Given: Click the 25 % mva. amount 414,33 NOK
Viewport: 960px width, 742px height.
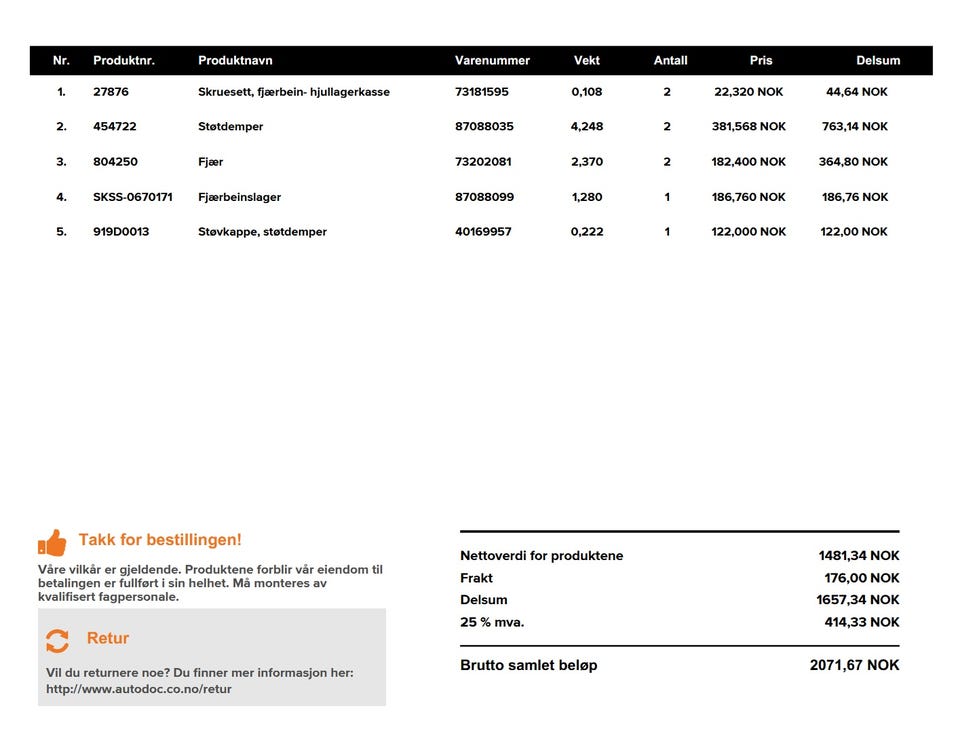Looking at the screenshot, I should click(861, 623).
